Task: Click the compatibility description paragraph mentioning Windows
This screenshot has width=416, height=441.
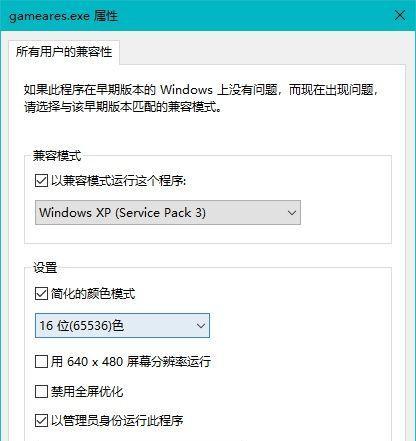Action: 201,98
